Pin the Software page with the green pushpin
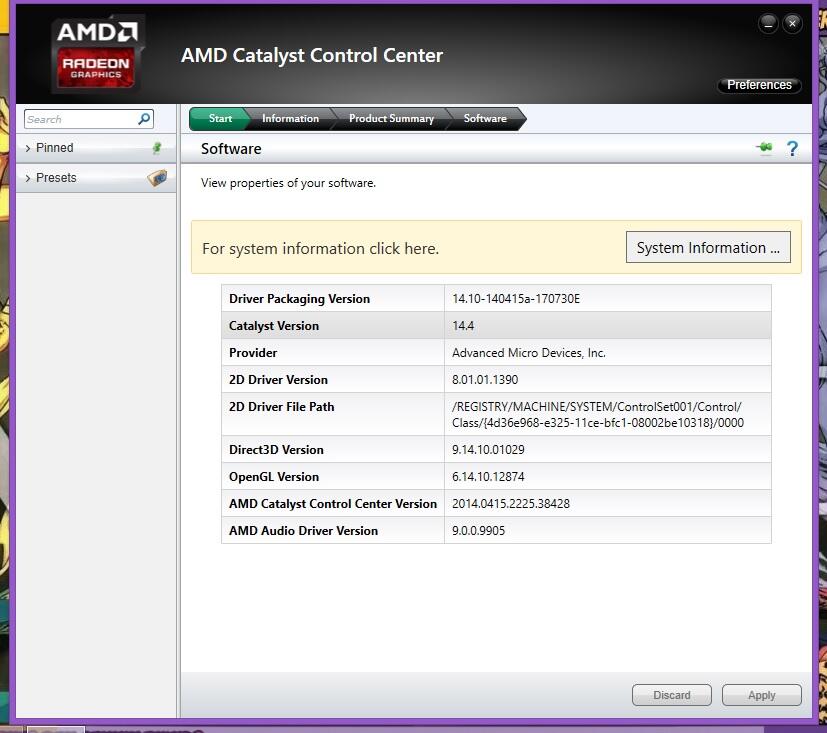Viewport: 827px width, 733px height. (764, 148)
